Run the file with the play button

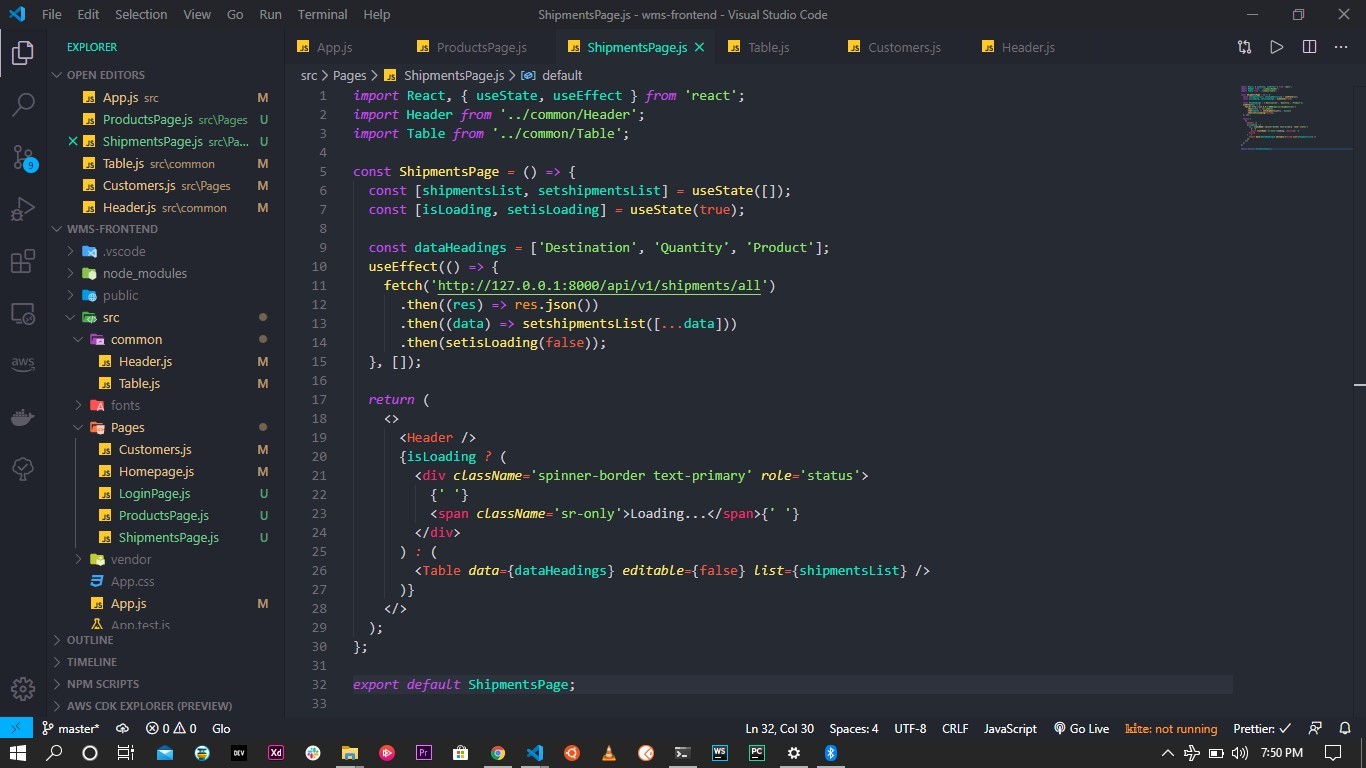tap(1276, 47)
